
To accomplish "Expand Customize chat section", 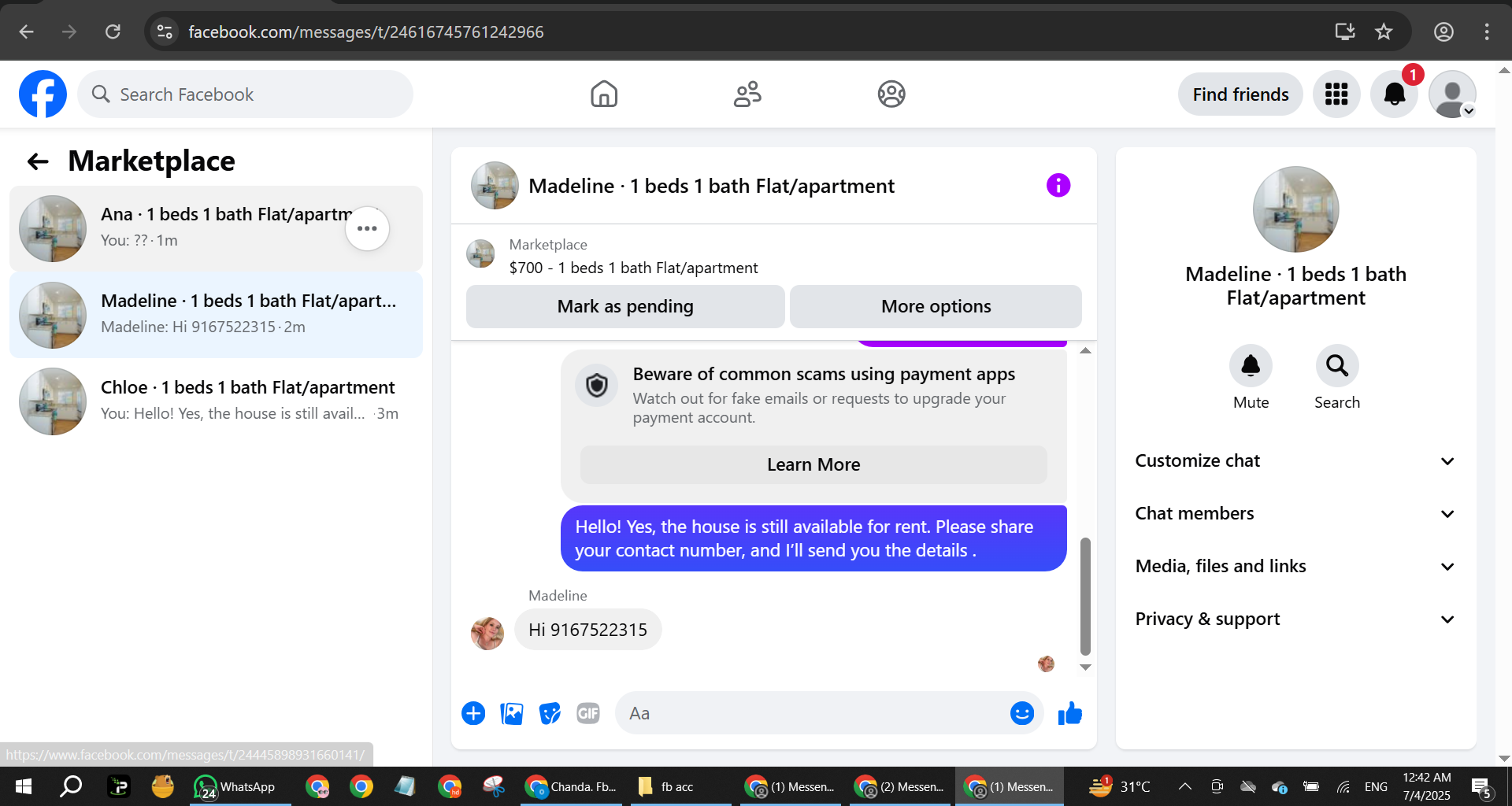I will point(1295,461).
